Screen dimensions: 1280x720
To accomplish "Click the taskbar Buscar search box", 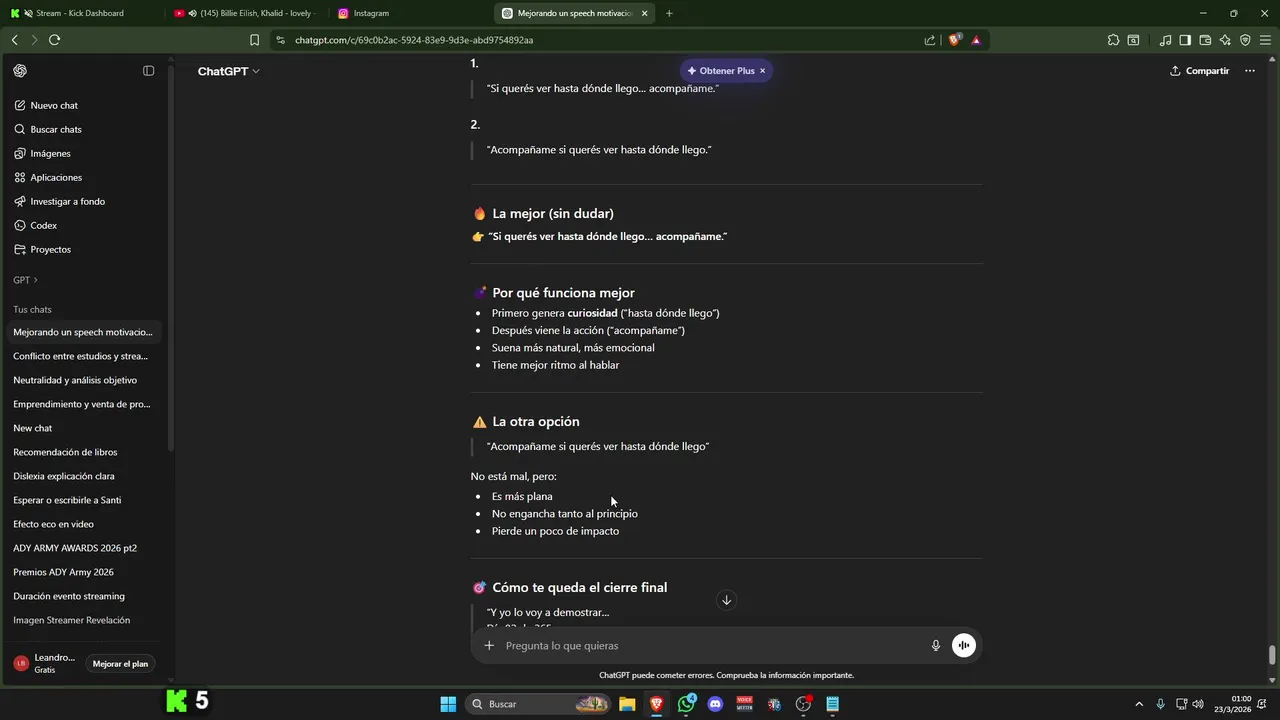I will pyautogui.click(x=540, y=704).
